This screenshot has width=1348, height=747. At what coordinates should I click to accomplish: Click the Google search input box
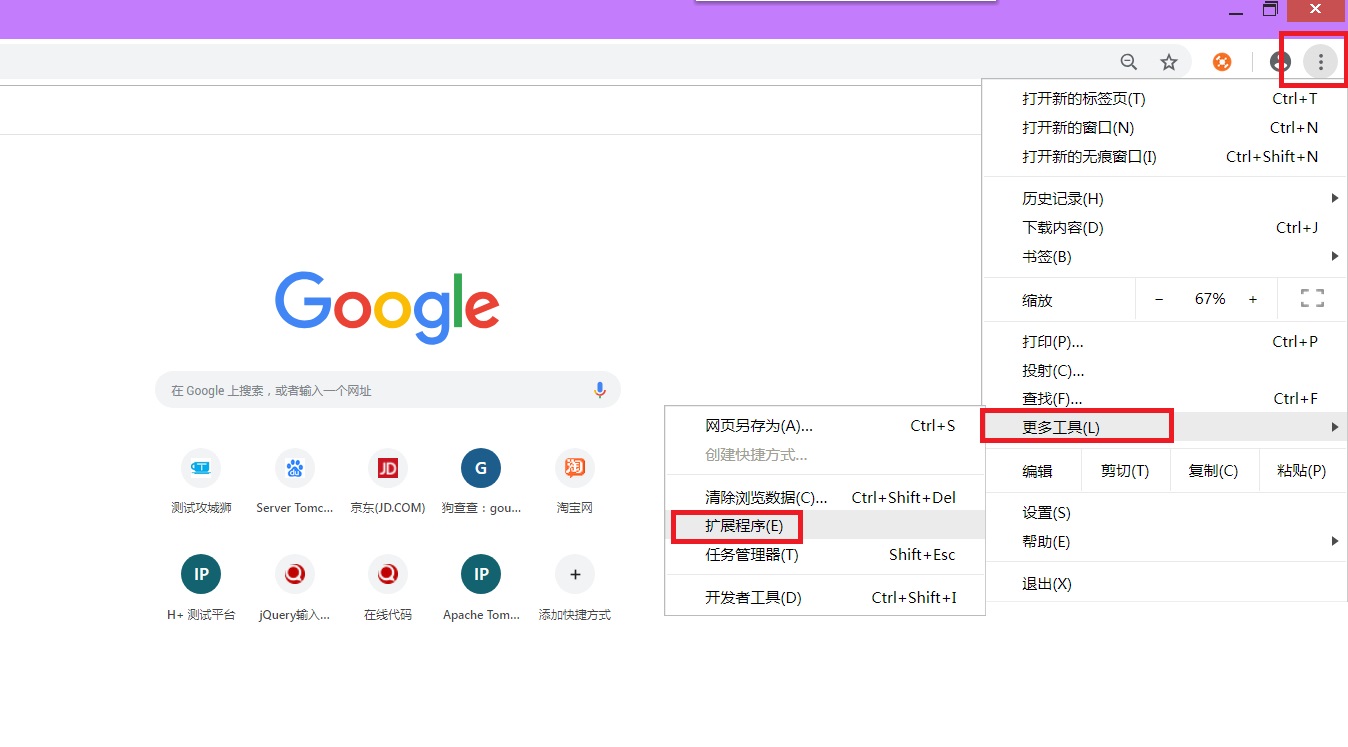(x=388, y=390)
